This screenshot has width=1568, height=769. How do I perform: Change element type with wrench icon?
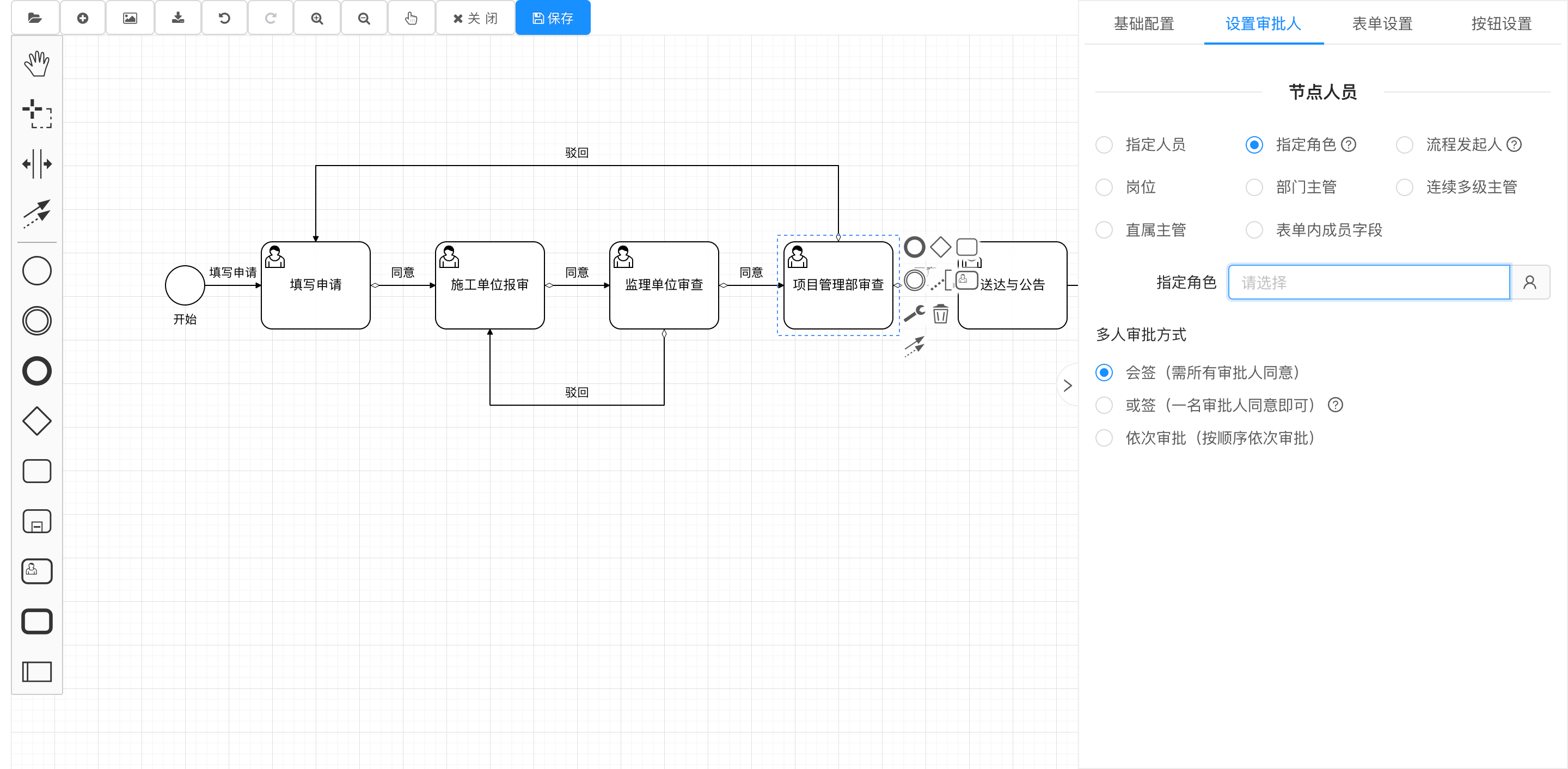click(x=914, y=314)
